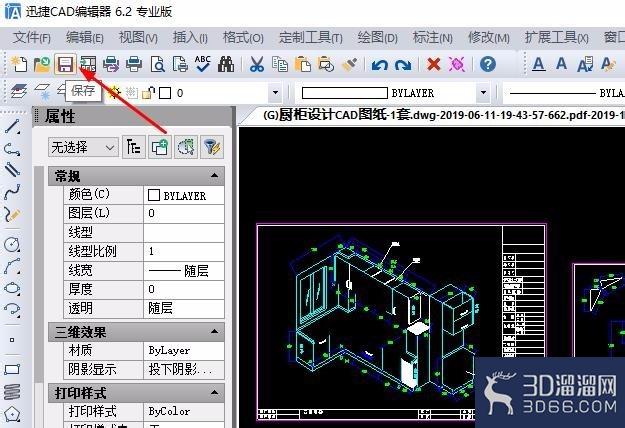
Task: Select the Spline curve tool
Action: point(12,192)
